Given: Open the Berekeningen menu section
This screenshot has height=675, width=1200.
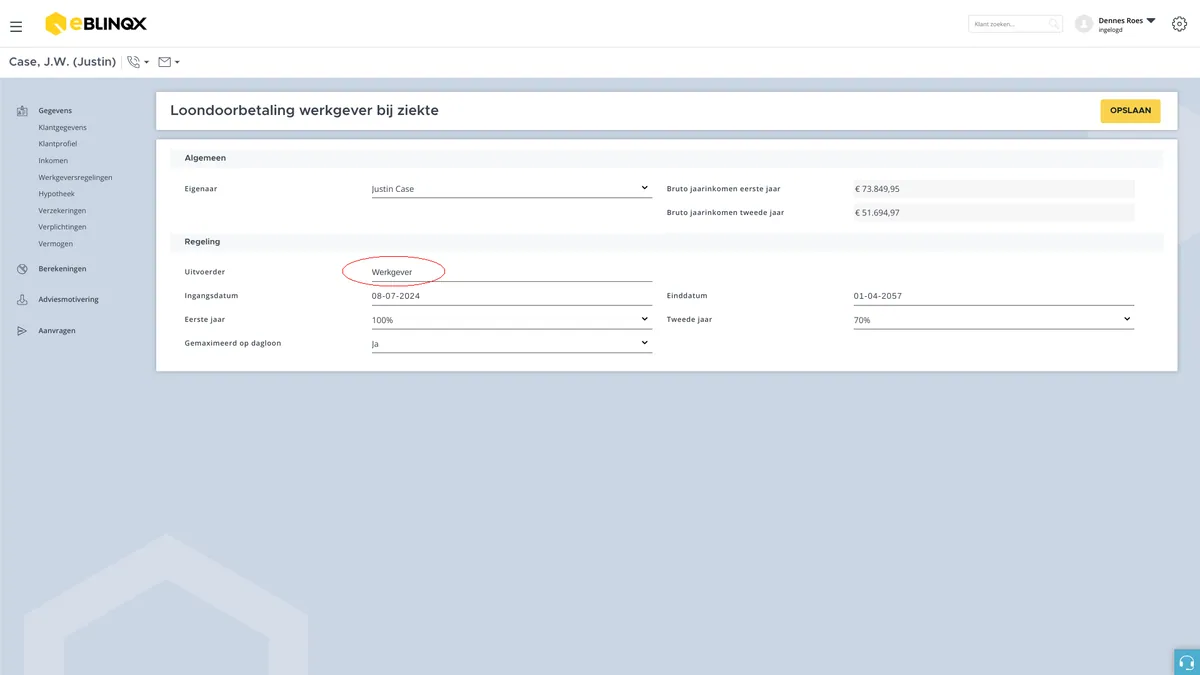Looking at the screenshot, I should 62,269.
